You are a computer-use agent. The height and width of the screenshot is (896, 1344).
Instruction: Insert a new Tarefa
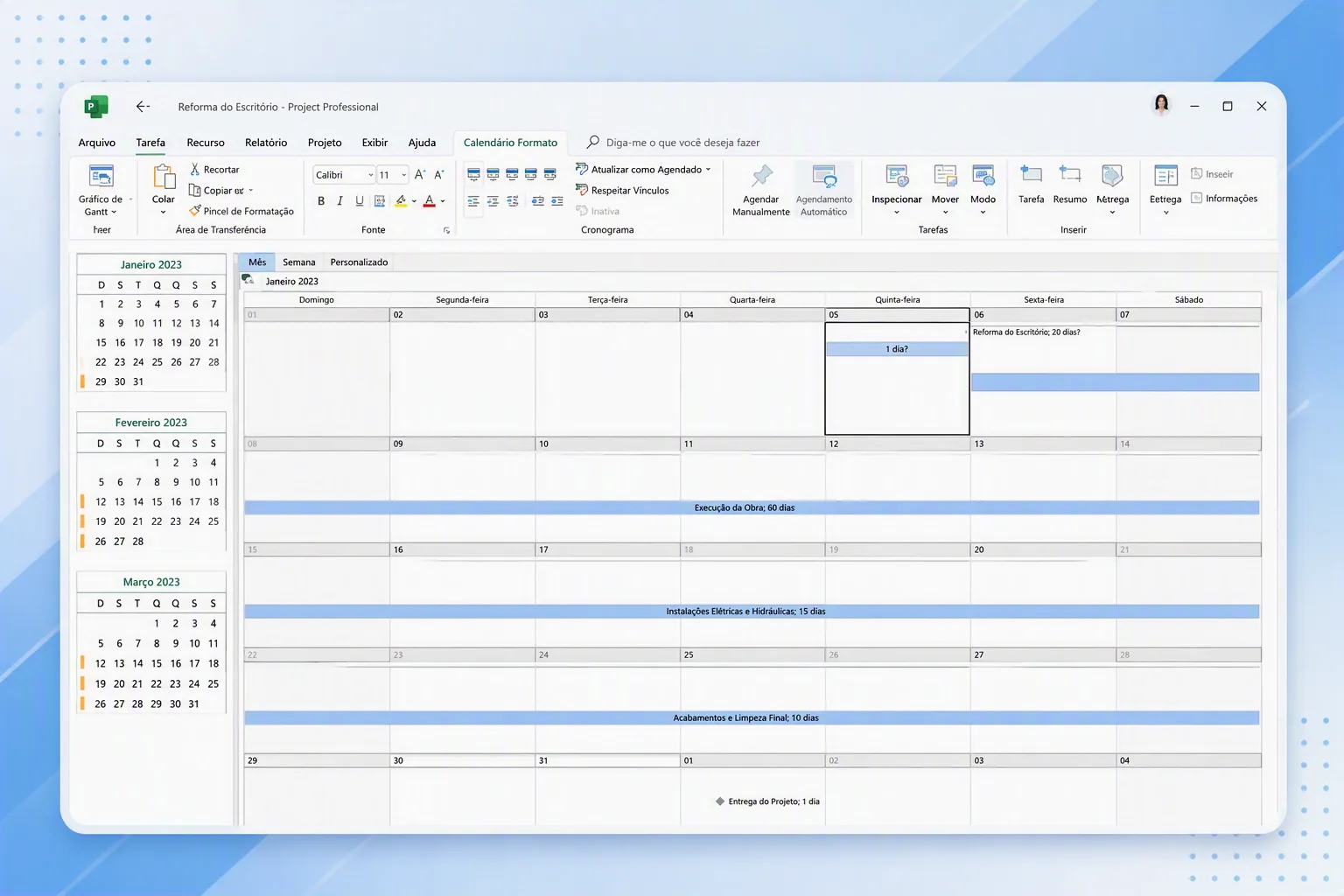point(1032,185)
